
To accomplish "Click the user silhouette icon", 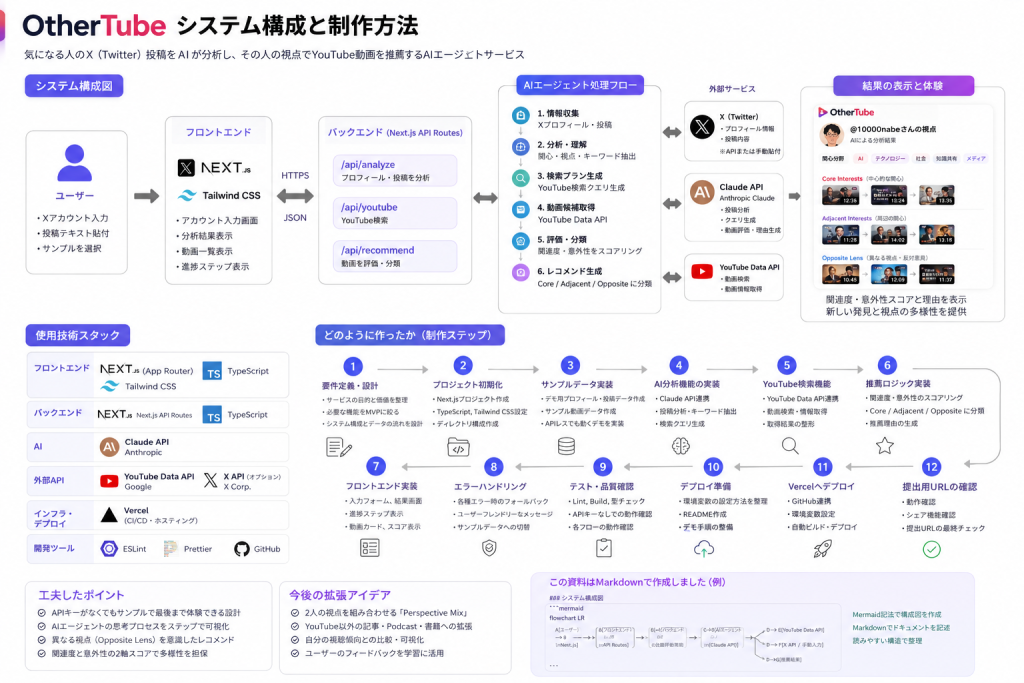I will point(74,163).
